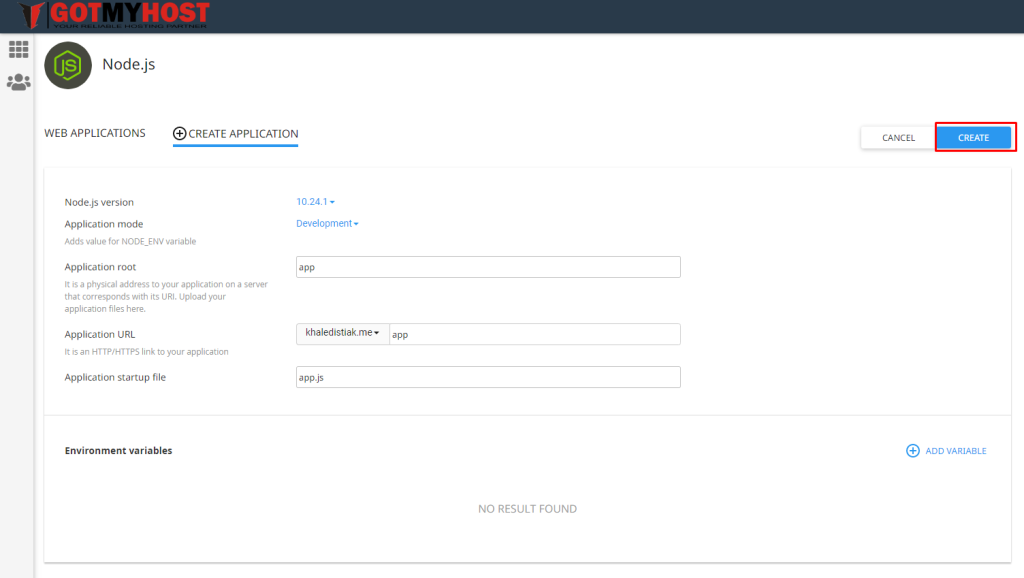Click the plus circle icon for Add Variable
This screenshot has height=578, width=1024.
click(x=912, y=451)
